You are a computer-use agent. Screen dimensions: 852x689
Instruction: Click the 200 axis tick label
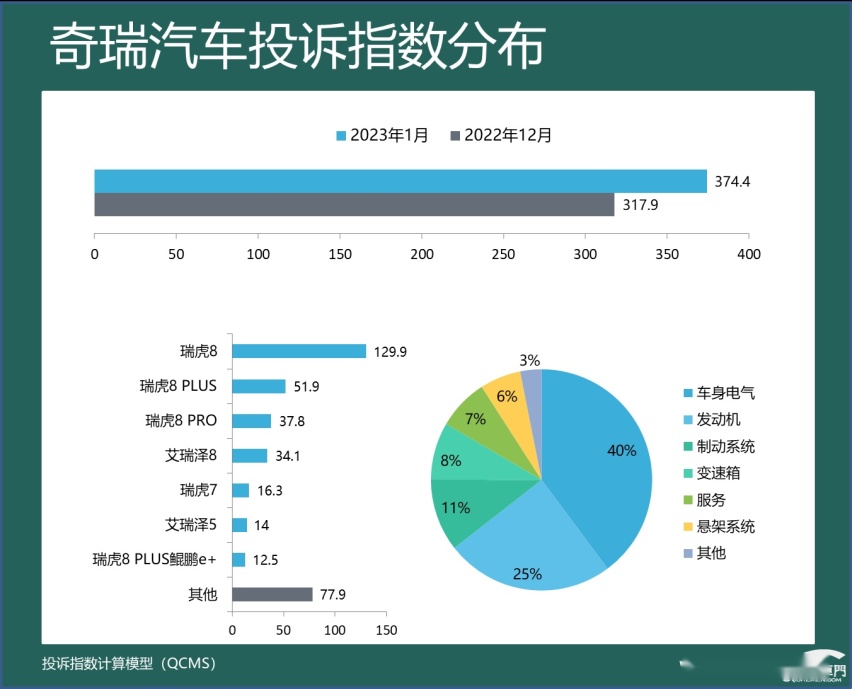pyautogui.click(x=422, y=254)
